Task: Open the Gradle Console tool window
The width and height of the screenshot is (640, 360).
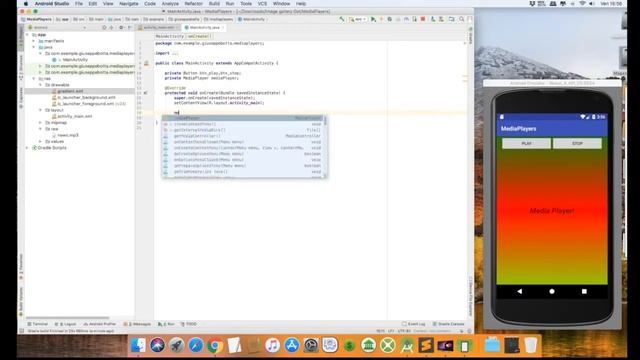Action: (x=449, y=324)
